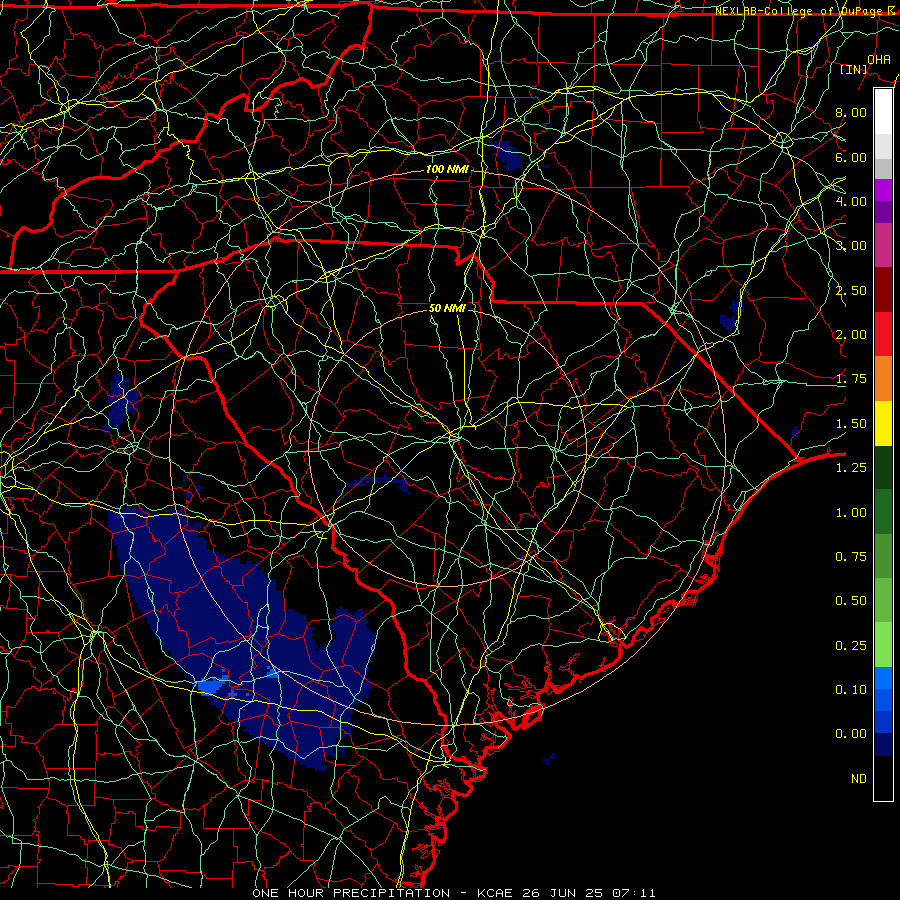Select the '1.25' scale value
The height and width of the screenshot is (900, 900).
click(851, 468)
